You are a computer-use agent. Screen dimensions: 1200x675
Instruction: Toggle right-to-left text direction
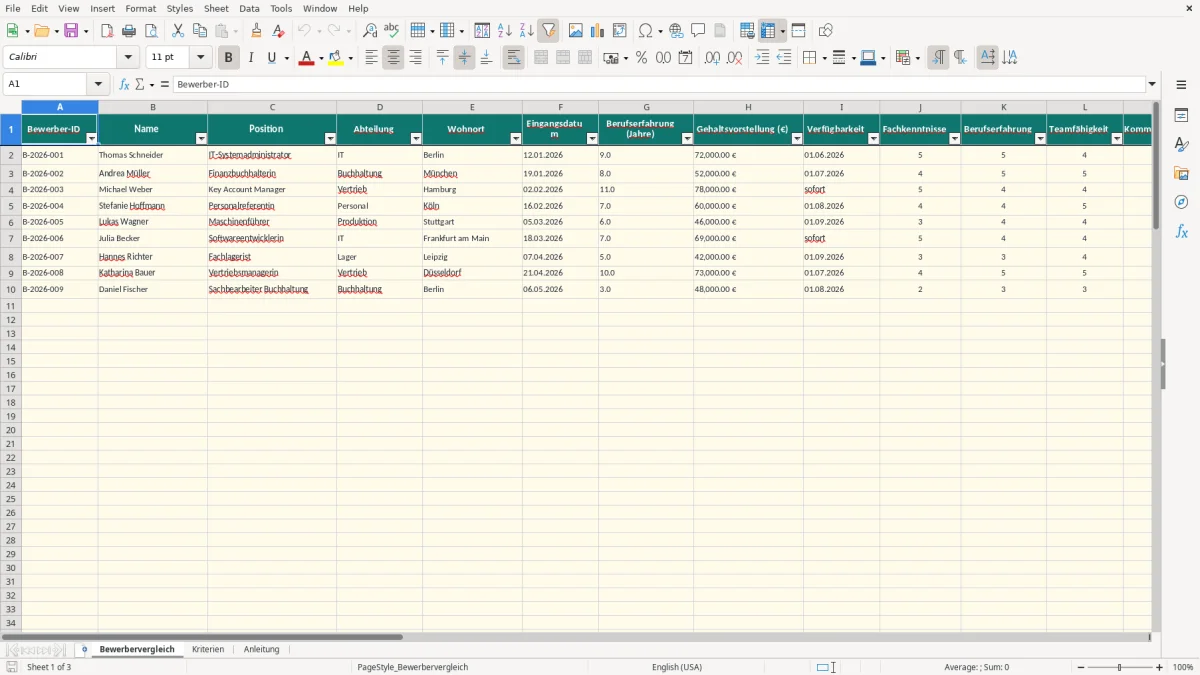pos(960,58)
